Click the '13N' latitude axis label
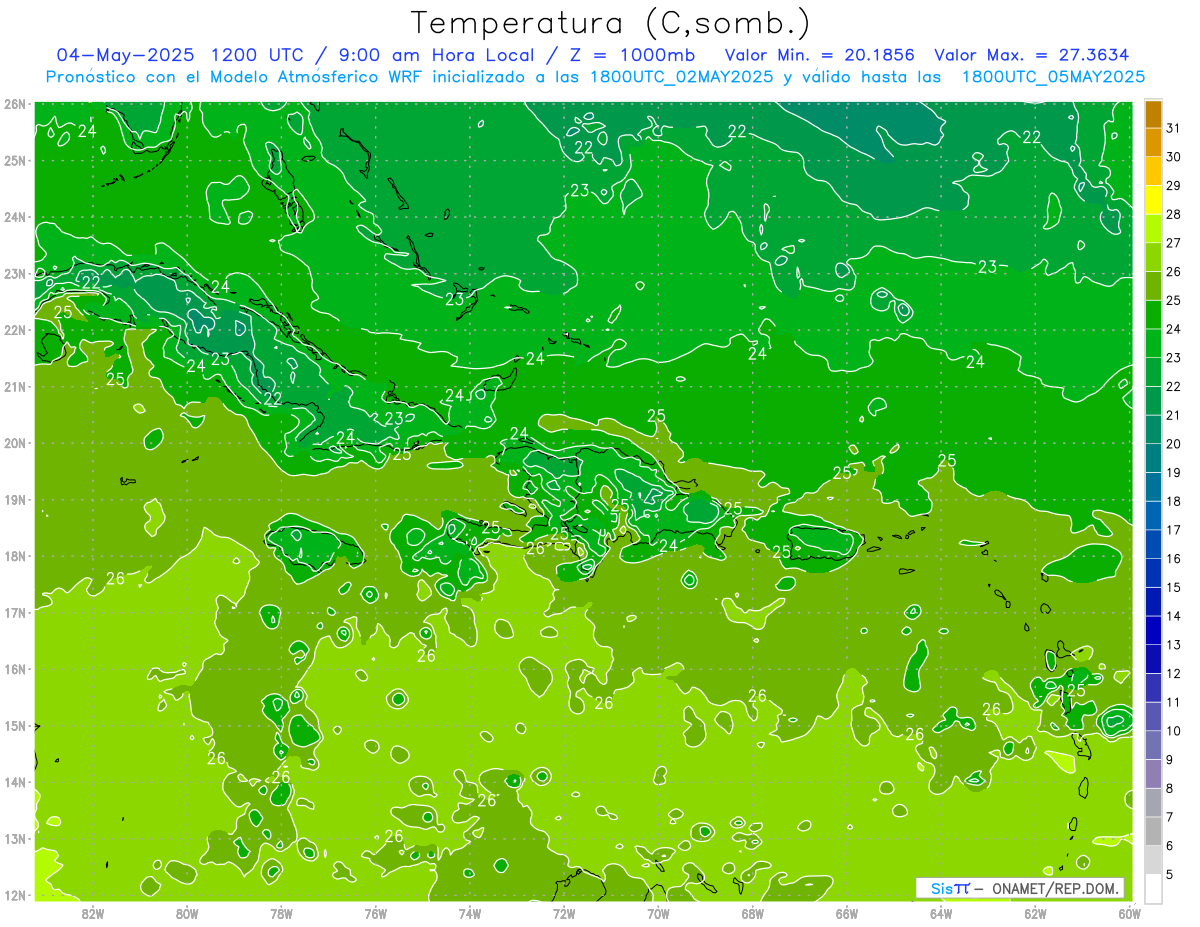The height and width of the screenshot is (927, 1200). 15,838
